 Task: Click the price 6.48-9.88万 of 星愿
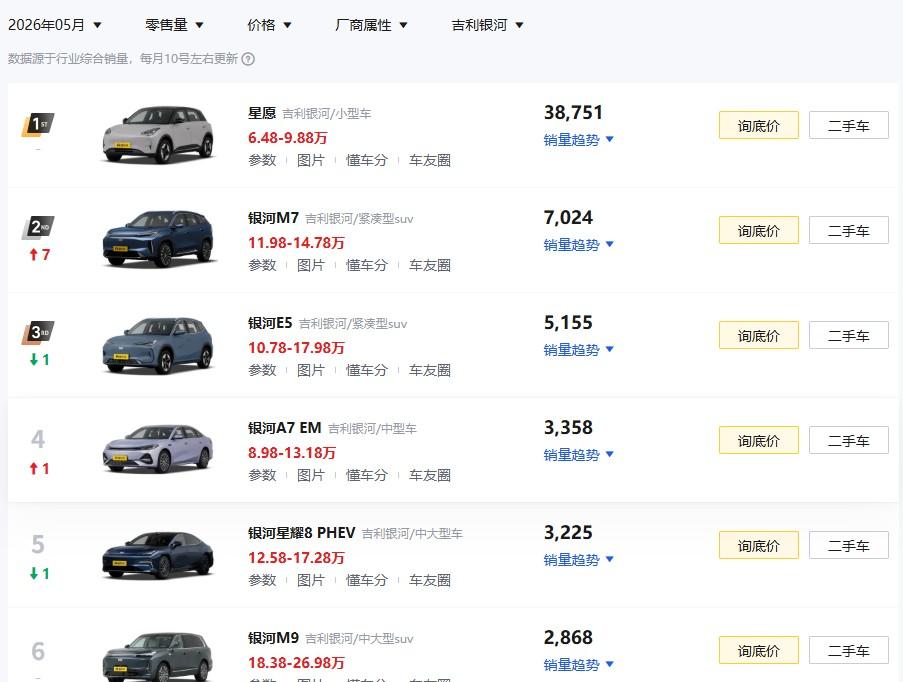287,138
